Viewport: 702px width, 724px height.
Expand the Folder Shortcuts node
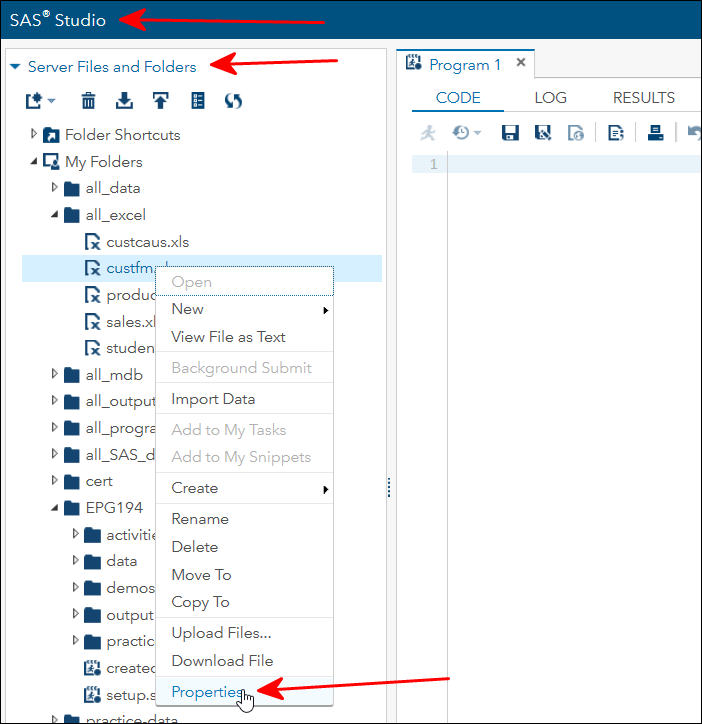pyautogui.click(x=34, y=134)
